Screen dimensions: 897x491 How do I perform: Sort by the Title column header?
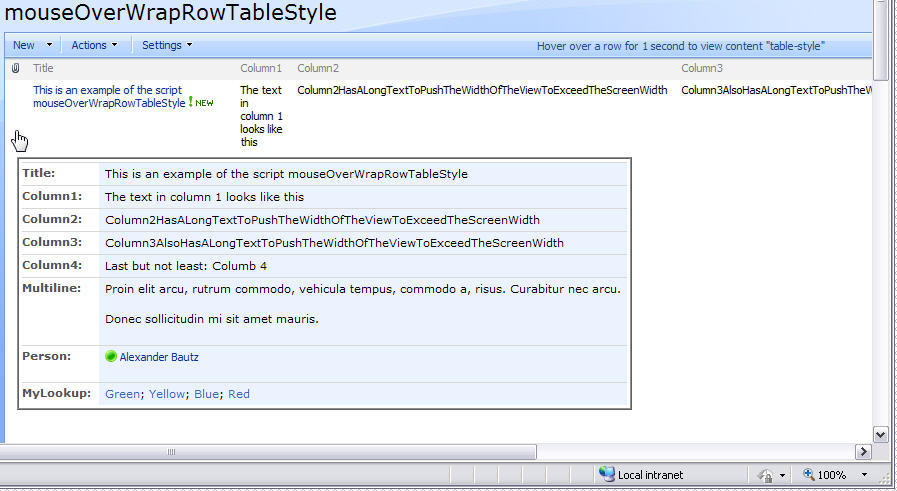coord(43,68)
